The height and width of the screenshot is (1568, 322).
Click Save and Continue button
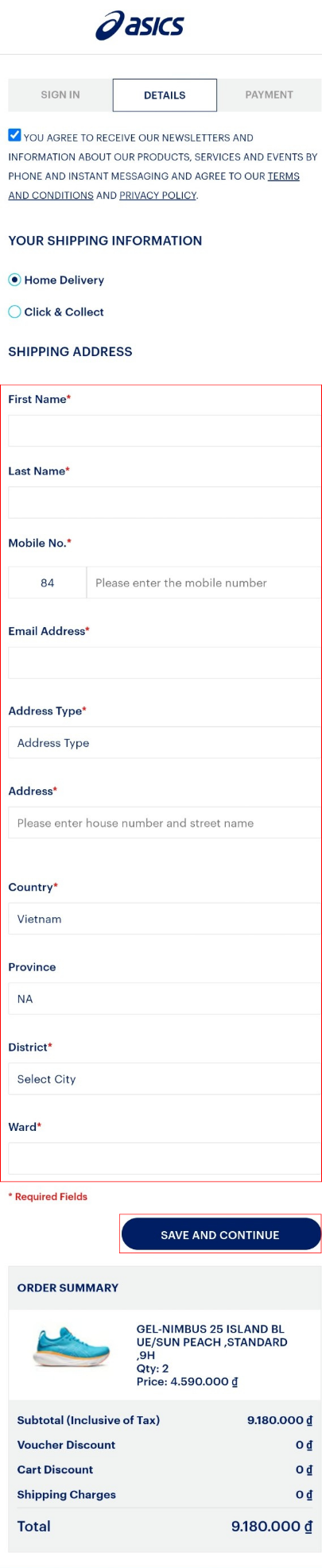[x=220, y=1234]
